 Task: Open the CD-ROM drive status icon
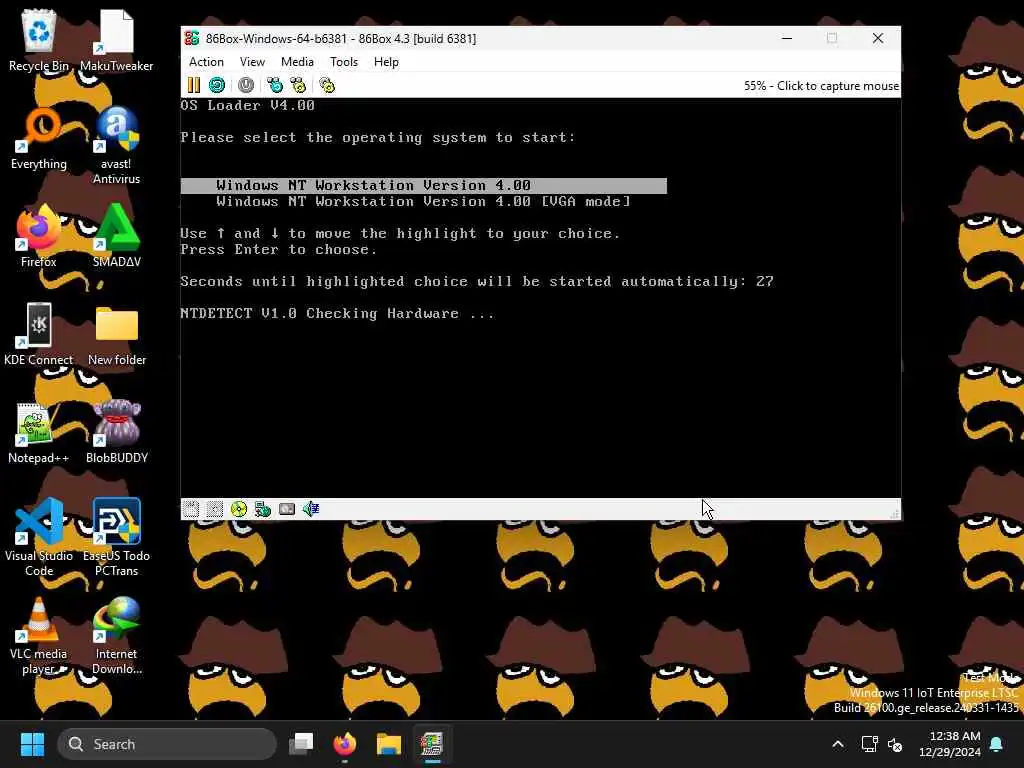[x=239, y=509]
